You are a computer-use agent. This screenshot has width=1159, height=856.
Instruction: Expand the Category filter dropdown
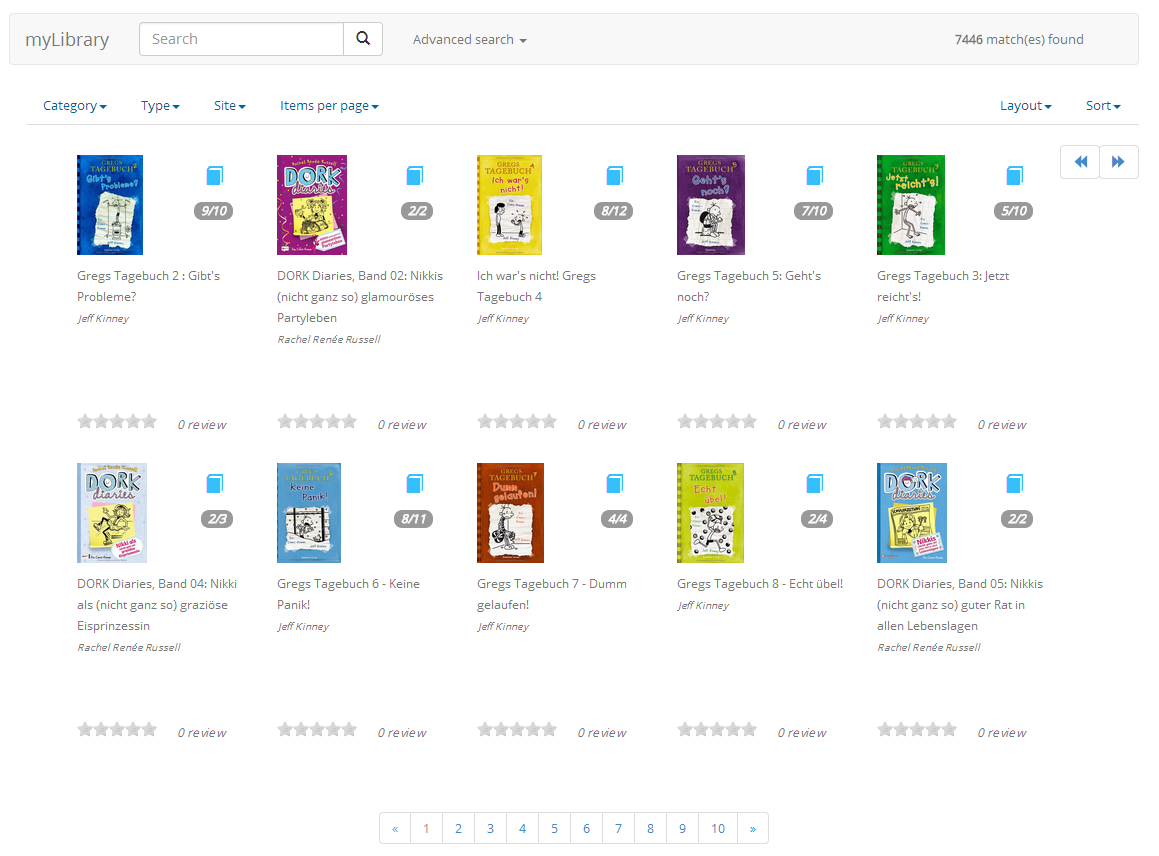click(x=75, y=106)
